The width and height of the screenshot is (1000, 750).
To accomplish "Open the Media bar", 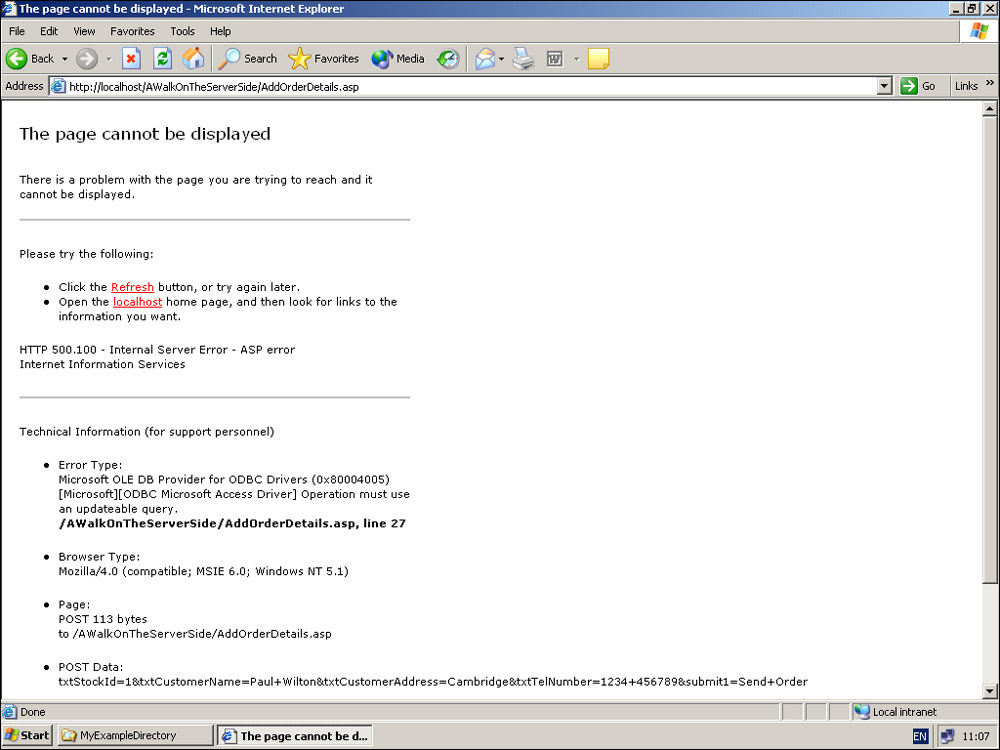I will pos(398,59).
